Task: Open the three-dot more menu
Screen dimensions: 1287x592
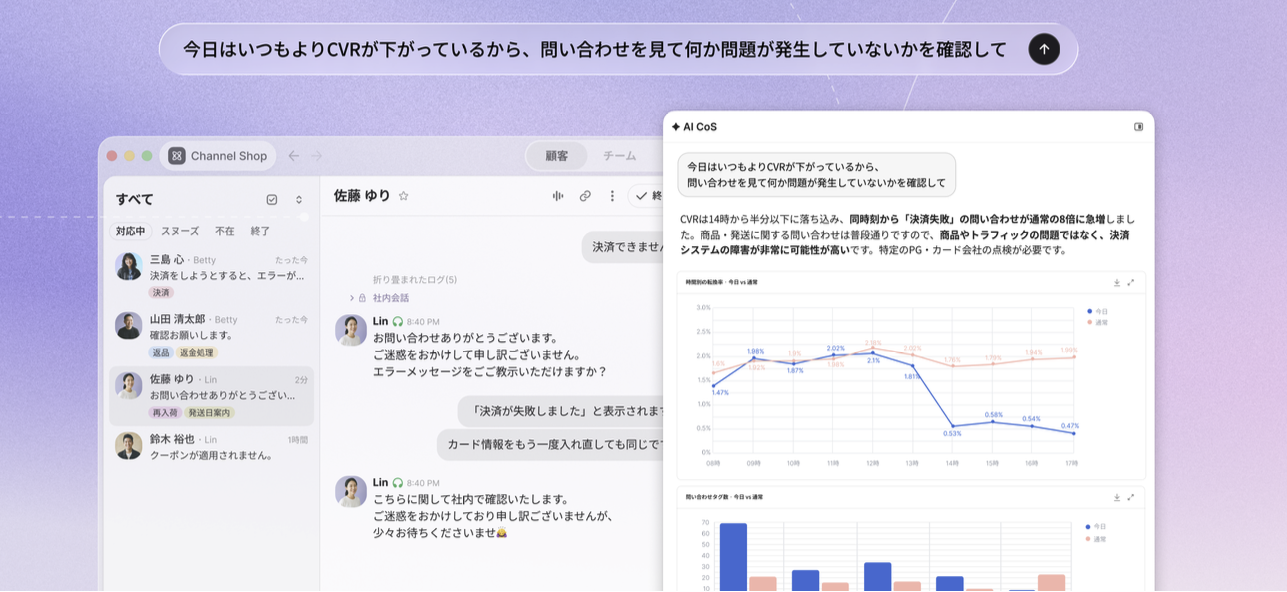Action: tap(612, 196)
